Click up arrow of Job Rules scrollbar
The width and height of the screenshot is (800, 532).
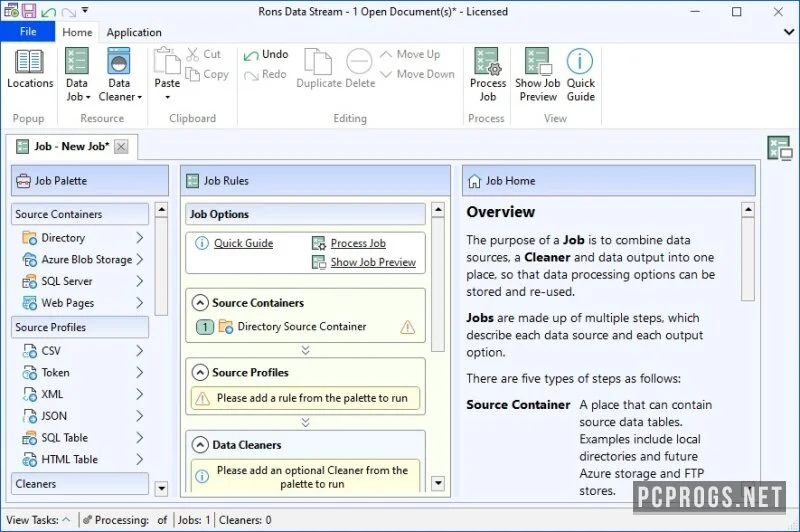coord(438,209)
